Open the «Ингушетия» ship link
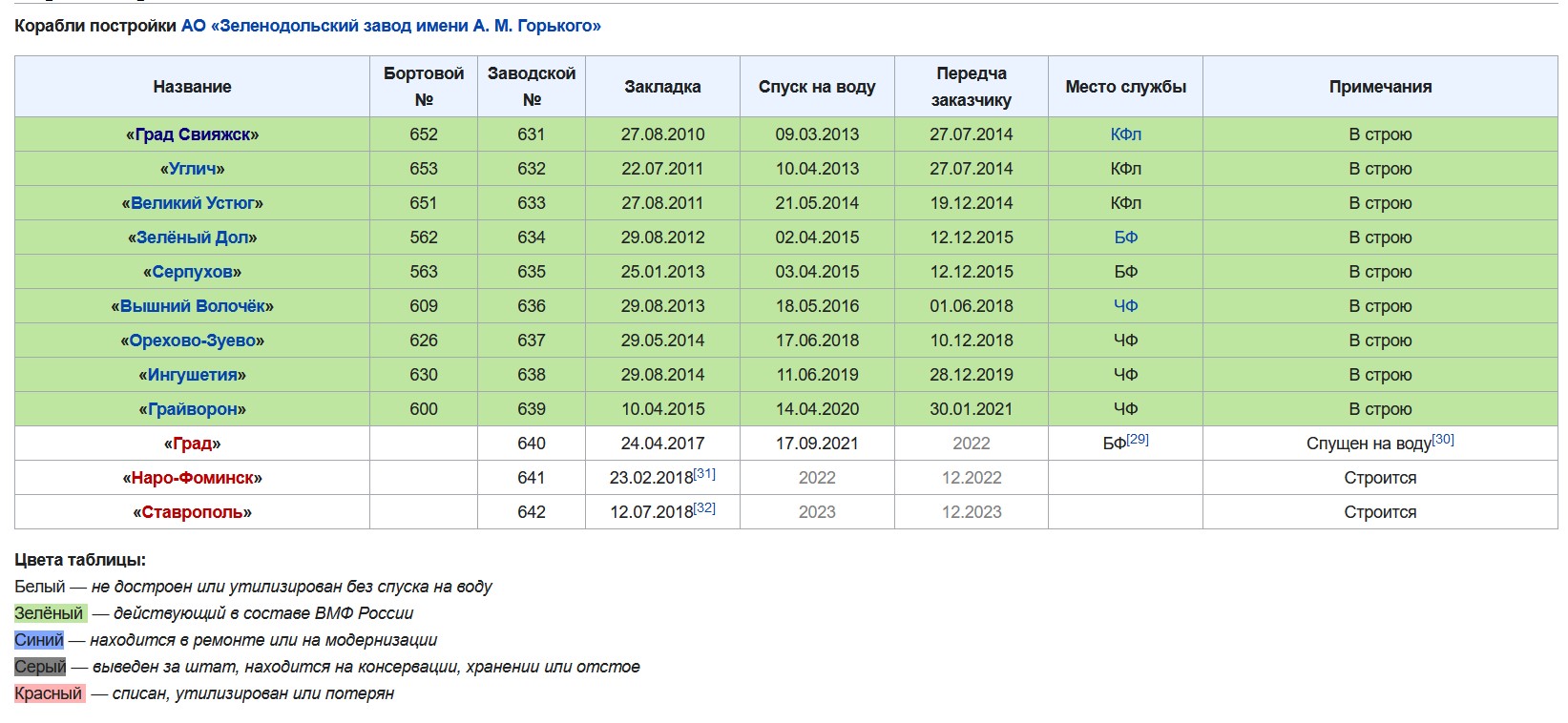This screenshot has width=1568, height=723. [x=193, y=375]
